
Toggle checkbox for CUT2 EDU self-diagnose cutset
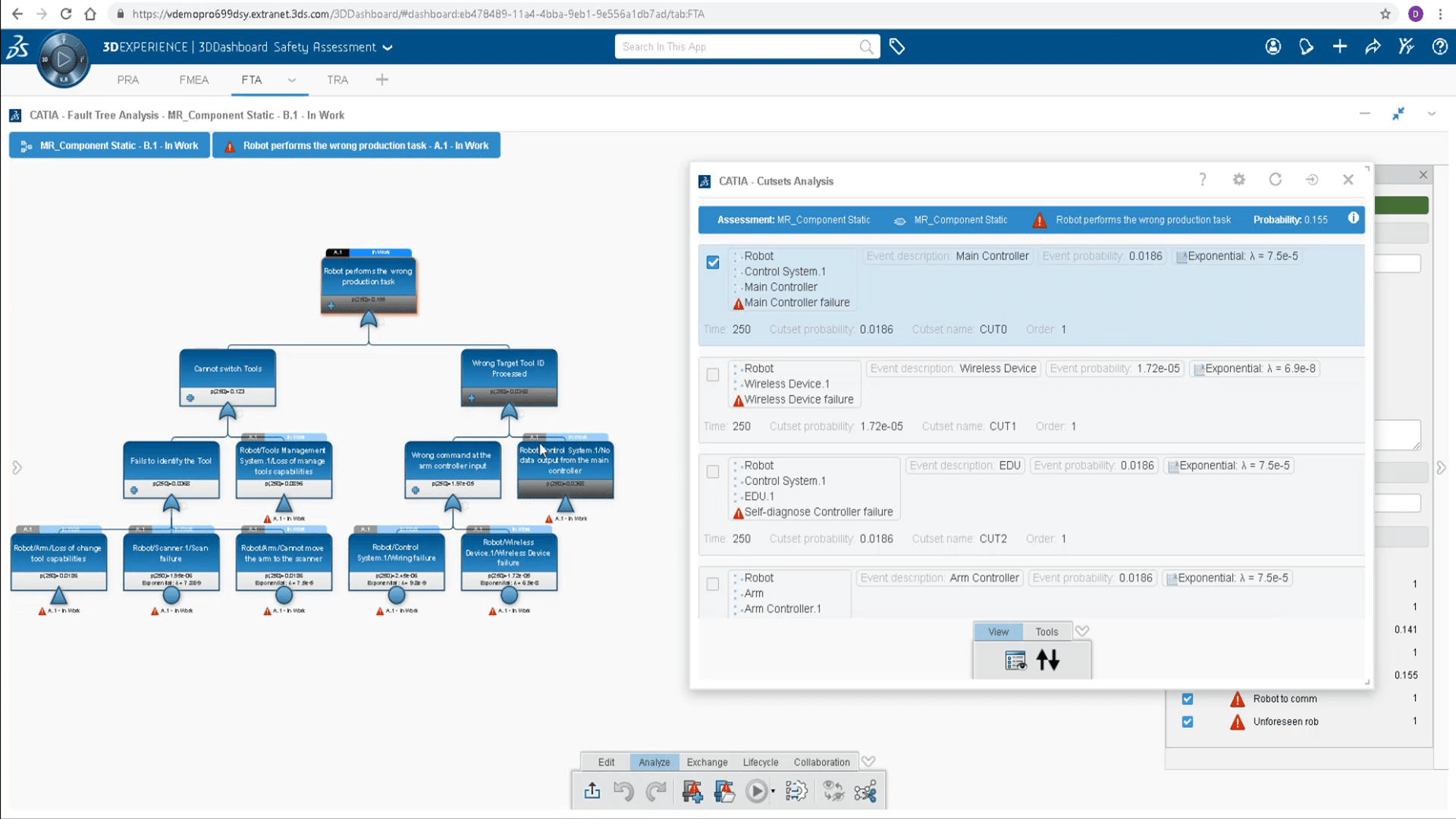[713, 470]
